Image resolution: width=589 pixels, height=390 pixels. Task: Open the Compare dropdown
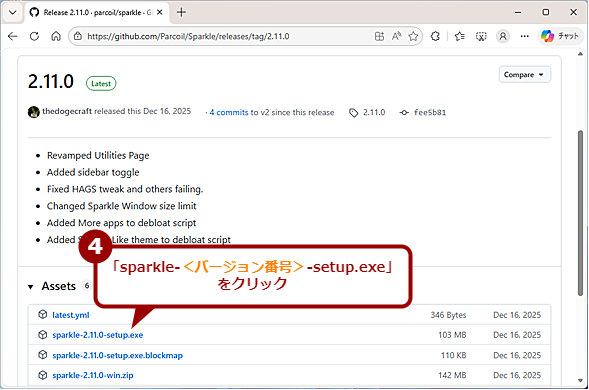(x=524, y=74)
